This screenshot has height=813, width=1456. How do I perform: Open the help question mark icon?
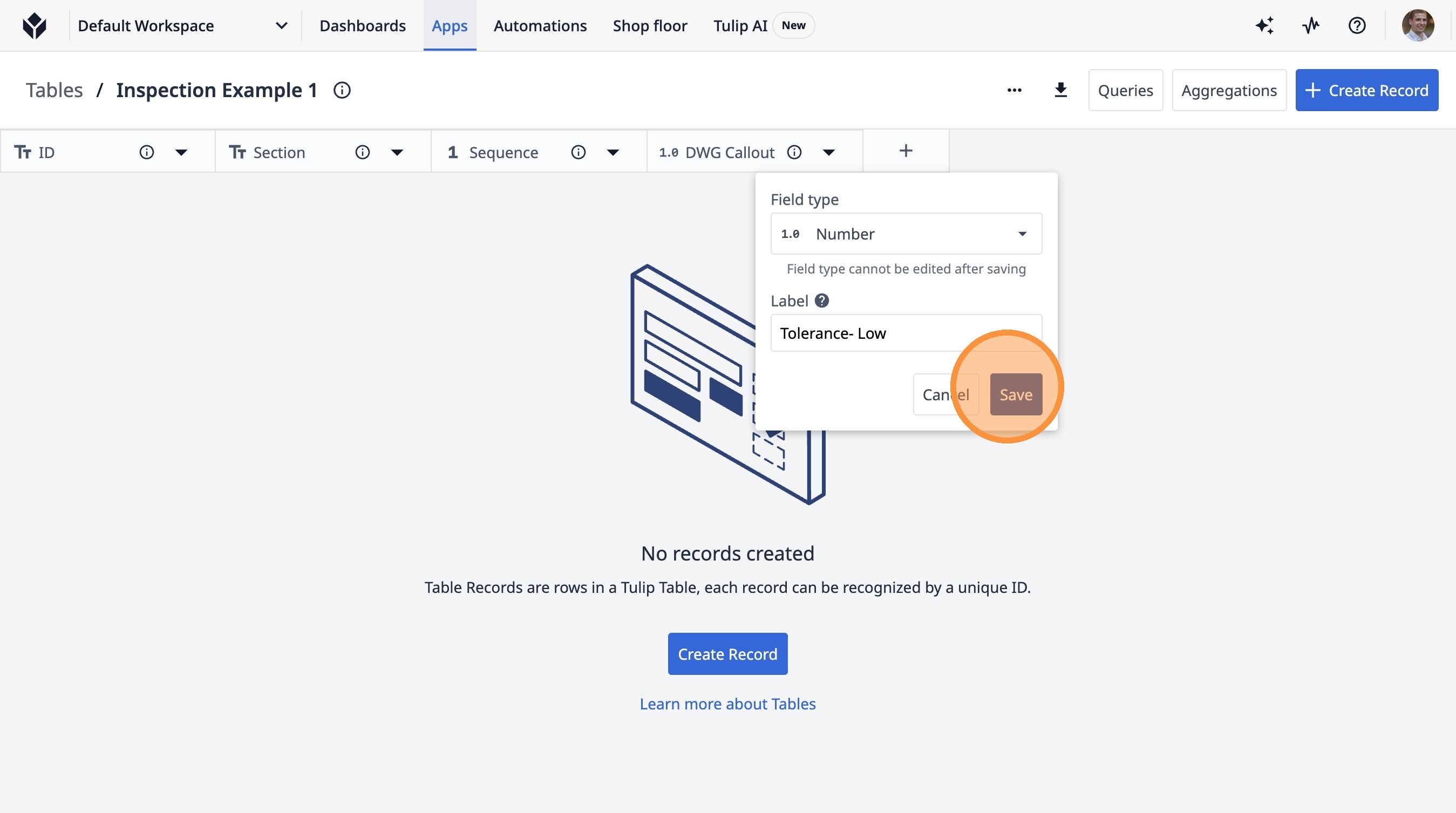click(x=1357, y=25)
